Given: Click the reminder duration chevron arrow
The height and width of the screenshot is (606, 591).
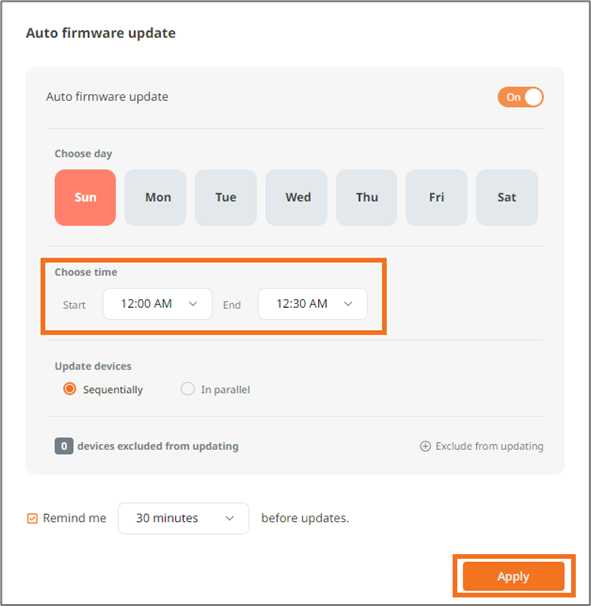Looking at the screenshot, I should coord(230,518).
